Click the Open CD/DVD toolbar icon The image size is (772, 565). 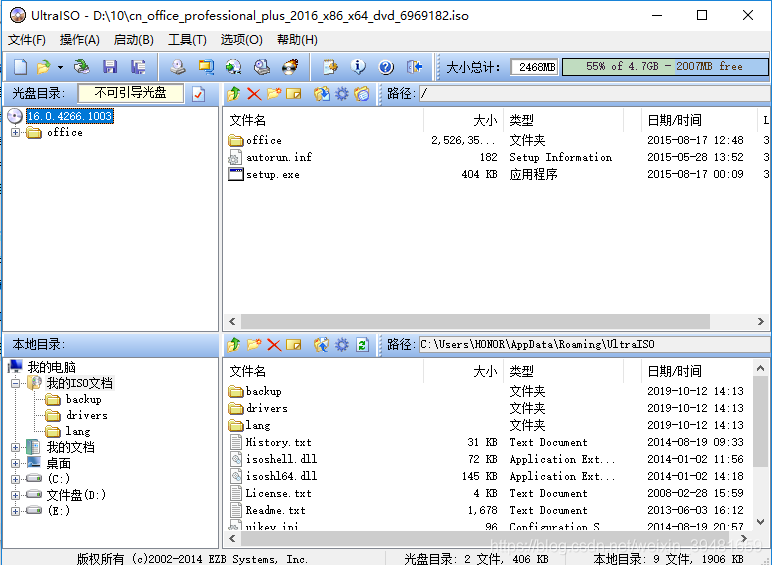[82, 66]
